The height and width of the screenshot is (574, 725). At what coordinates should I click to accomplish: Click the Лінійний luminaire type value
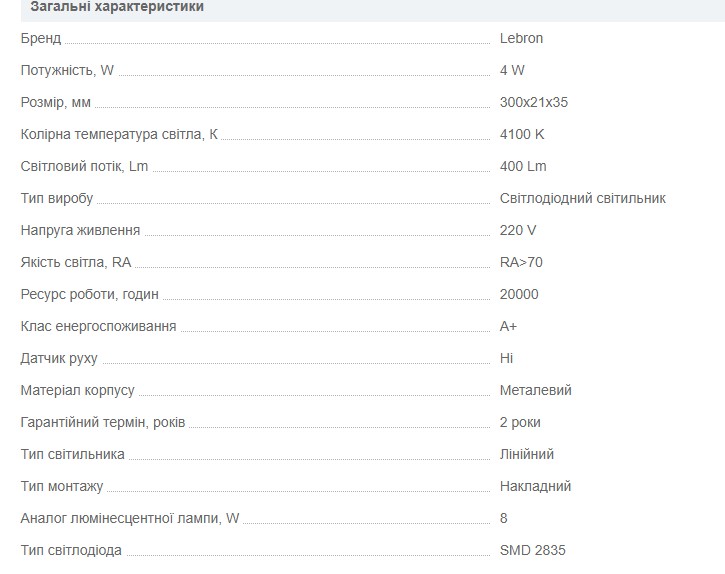pos(527,454)
